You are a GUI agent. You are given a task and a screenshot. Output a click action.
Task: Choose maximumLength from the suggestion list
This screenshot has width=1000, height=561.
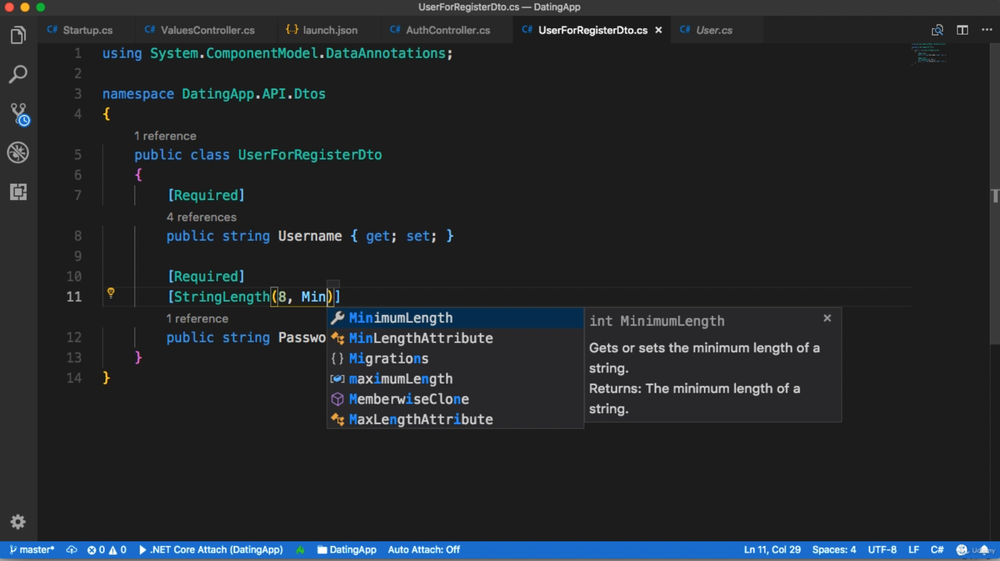pyautogui.click(x=455, y=379)
